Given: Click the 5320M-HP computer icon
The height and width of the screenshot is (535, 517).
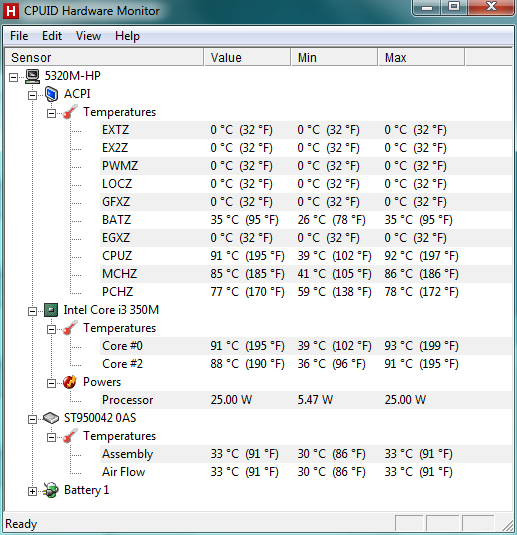Looking at the screenshot, I should (33, 76).
